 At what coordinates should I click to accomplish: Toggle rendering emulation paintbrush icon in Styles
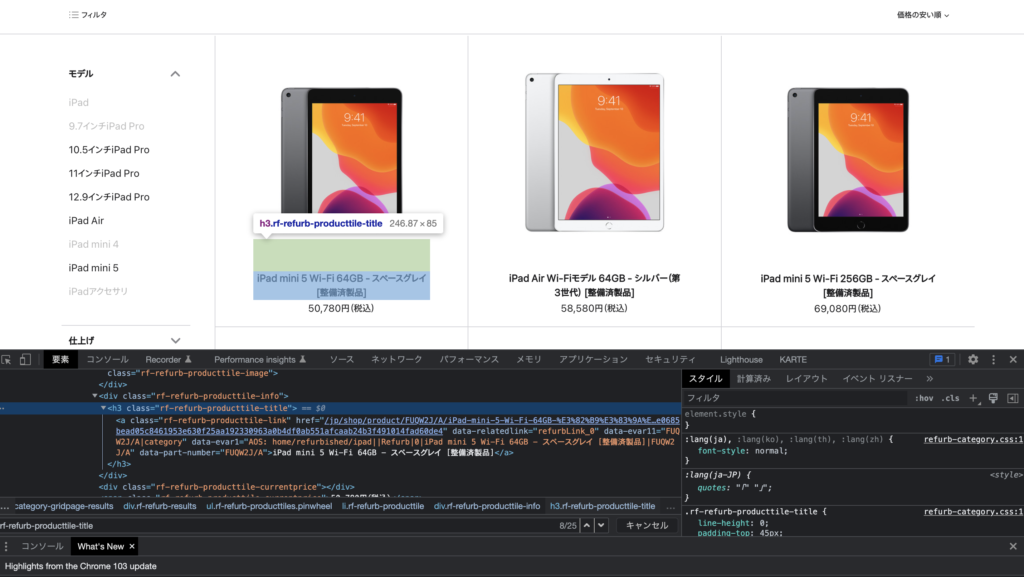993,398
